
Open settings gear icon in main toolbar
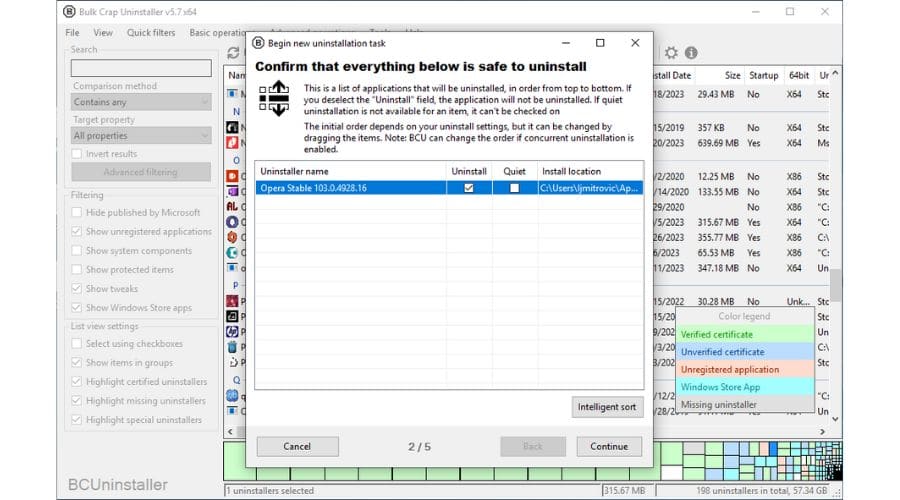coord(671,53)
